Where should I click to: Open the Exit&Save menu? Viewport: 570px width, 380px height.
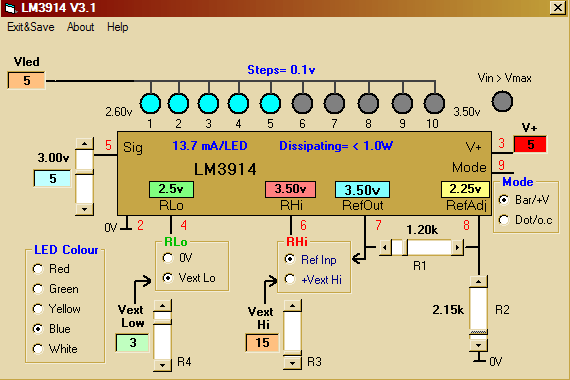coord(31,27)
